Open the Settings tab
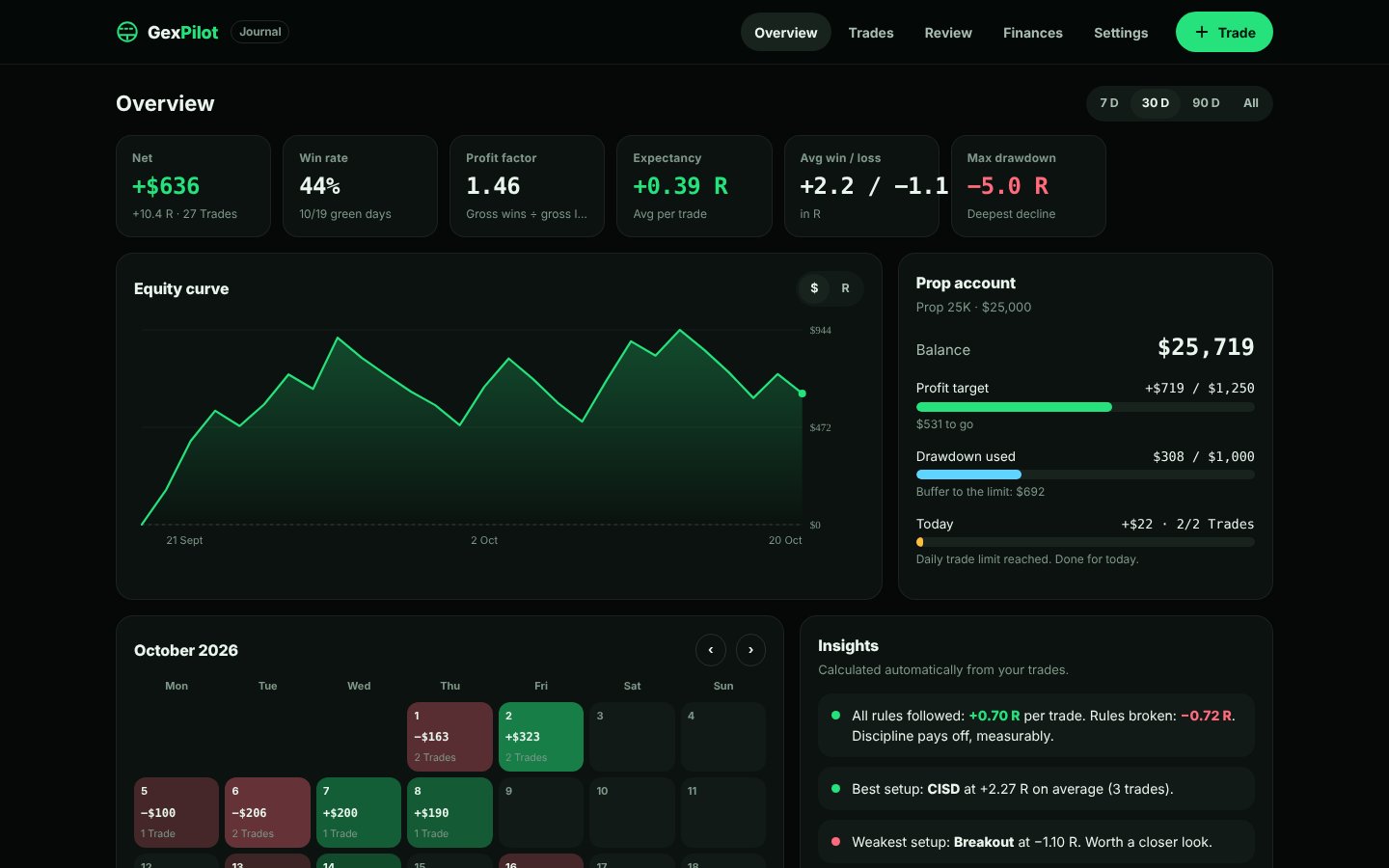Image resolution: width=1389 pixels, height=868 pixels. (x=1121, y=33)
